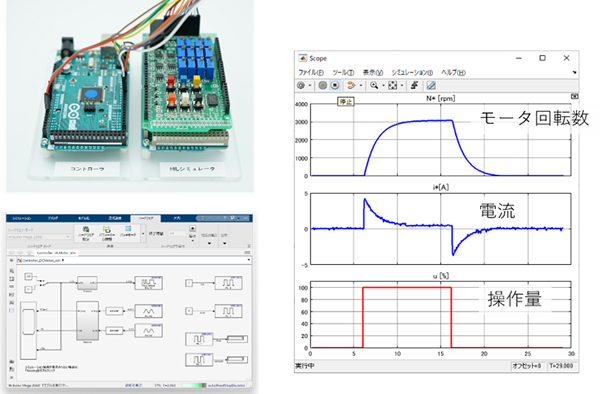The image size is (600, 394).
Task: Toggle the cursor measurements ruler icon
Action: (x=431, y=85)
